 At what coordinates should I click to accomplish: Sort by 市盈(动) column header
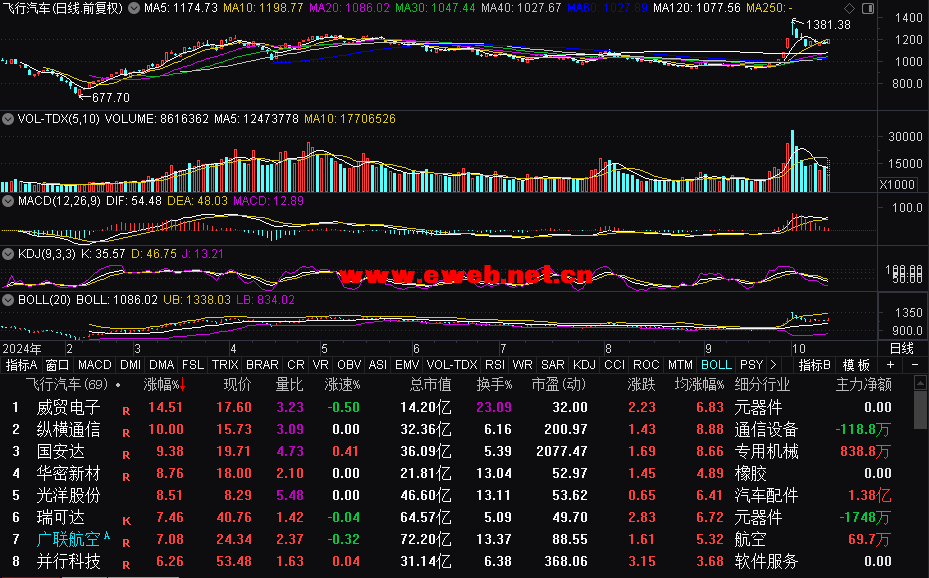(558, 385)
